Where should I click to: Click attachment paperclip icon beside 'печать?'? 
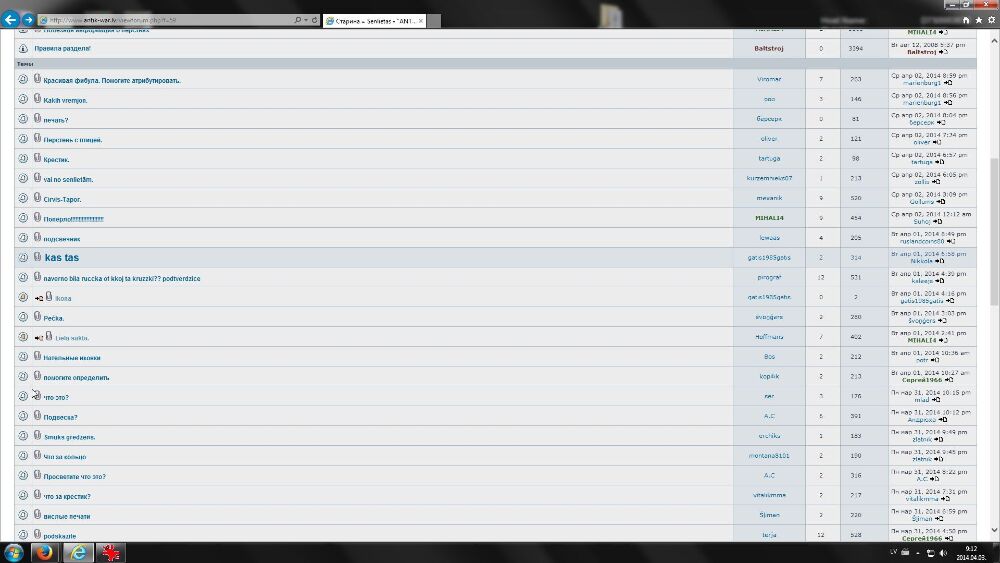point(38,119)
